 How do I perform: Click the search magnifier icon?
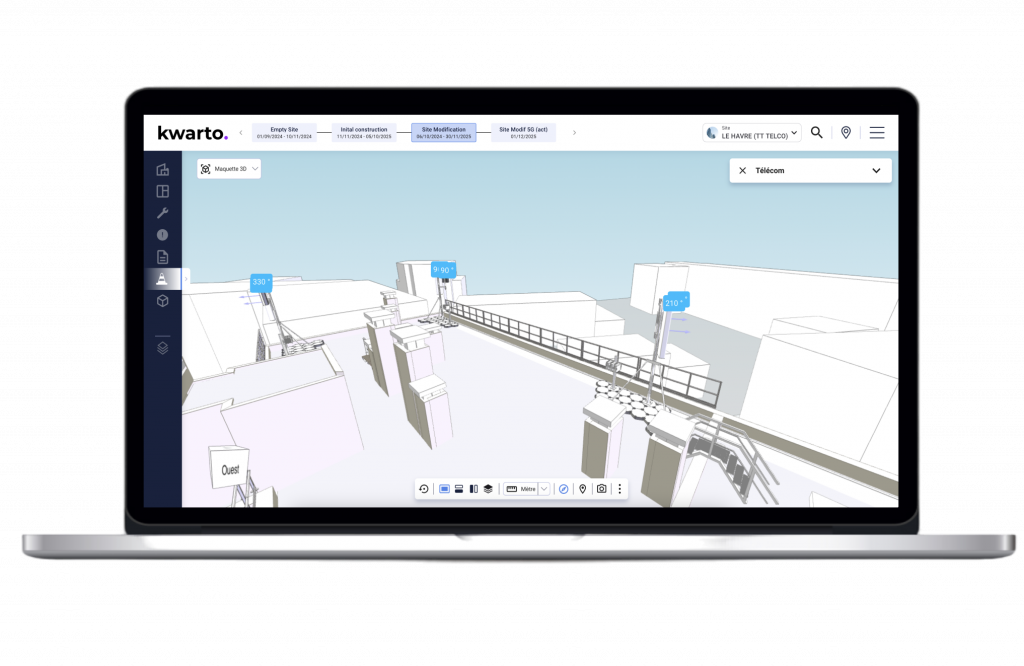tap(817, 132)
